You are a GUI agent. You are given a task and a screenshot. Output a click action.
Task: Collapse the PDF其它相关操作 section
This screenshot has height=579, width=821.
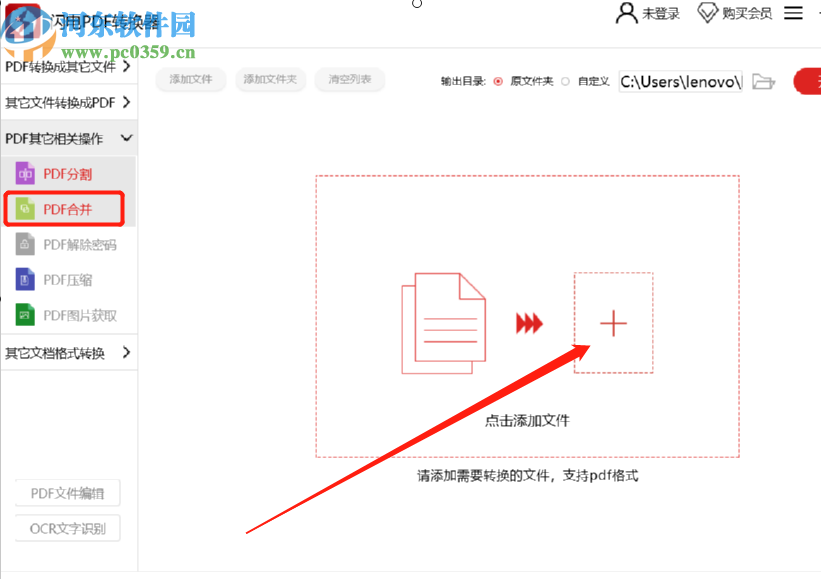coord(65,138)
